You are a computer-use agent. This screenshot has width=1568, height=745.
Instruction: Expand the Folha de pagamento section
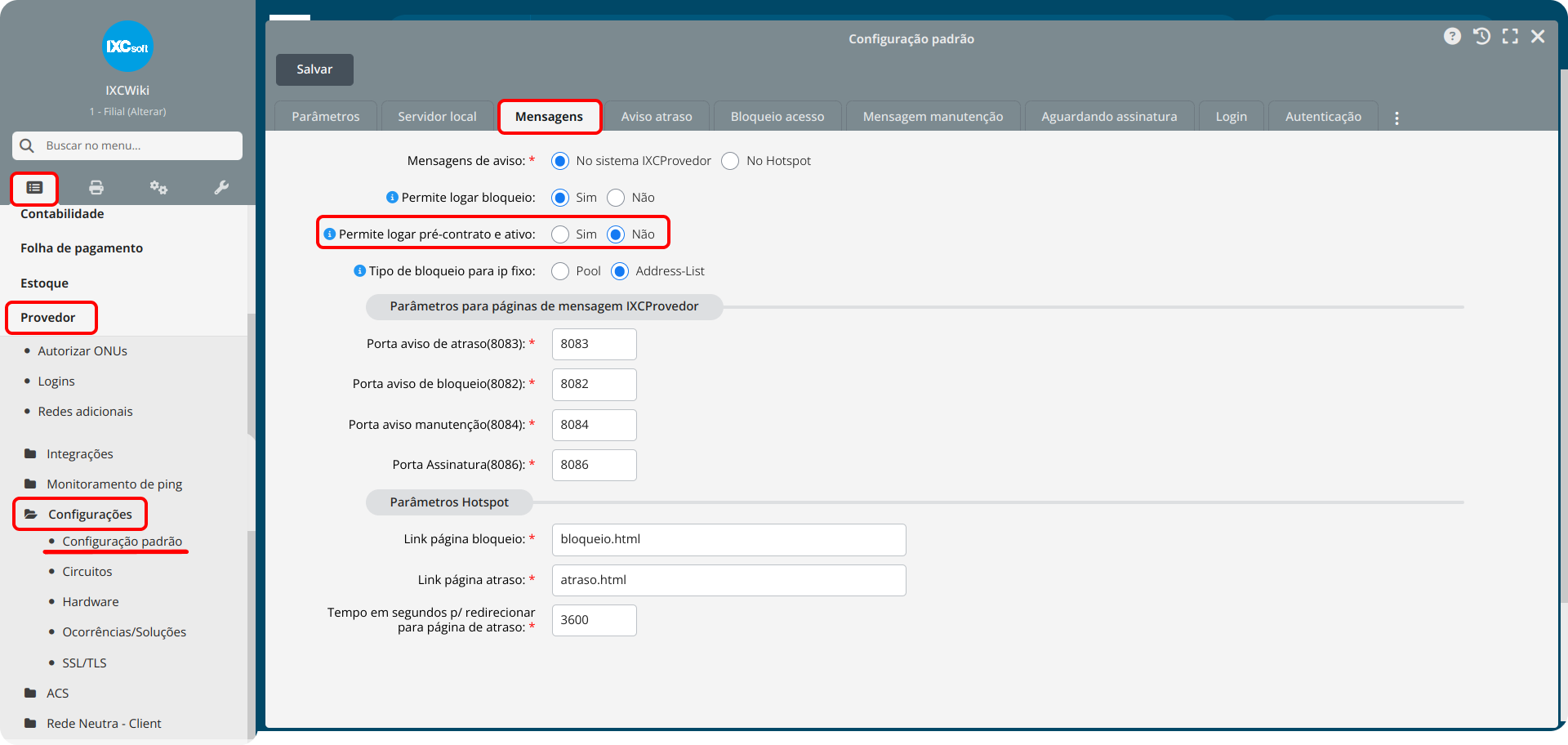click(x=82, y=248)
